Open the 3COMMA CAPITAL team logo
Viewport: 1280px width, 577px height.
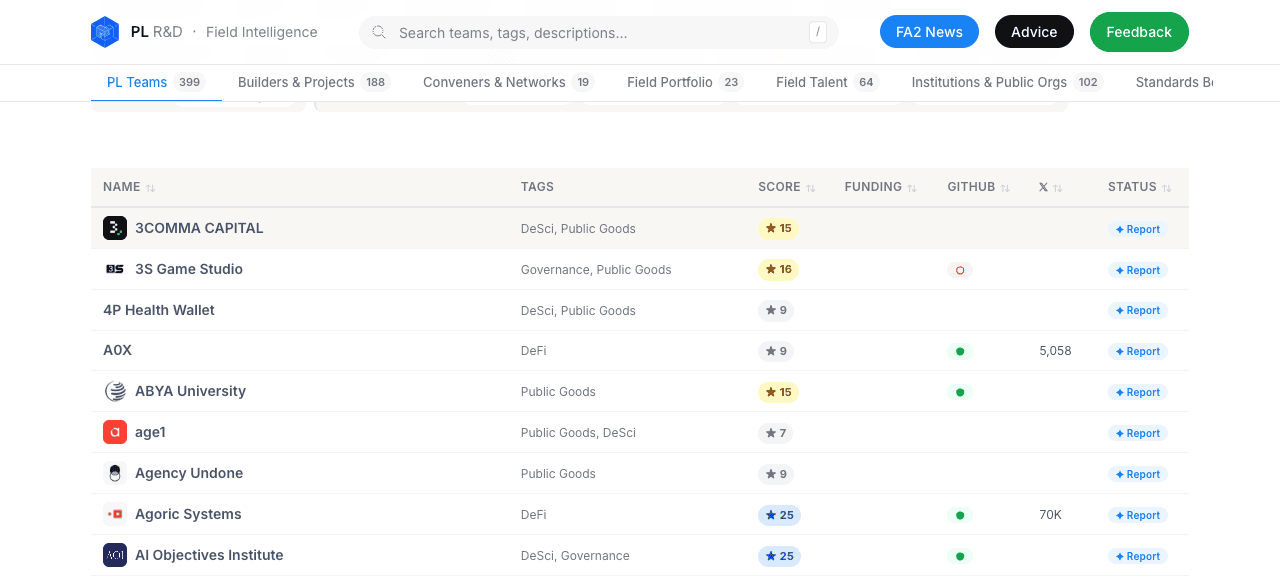115,228
